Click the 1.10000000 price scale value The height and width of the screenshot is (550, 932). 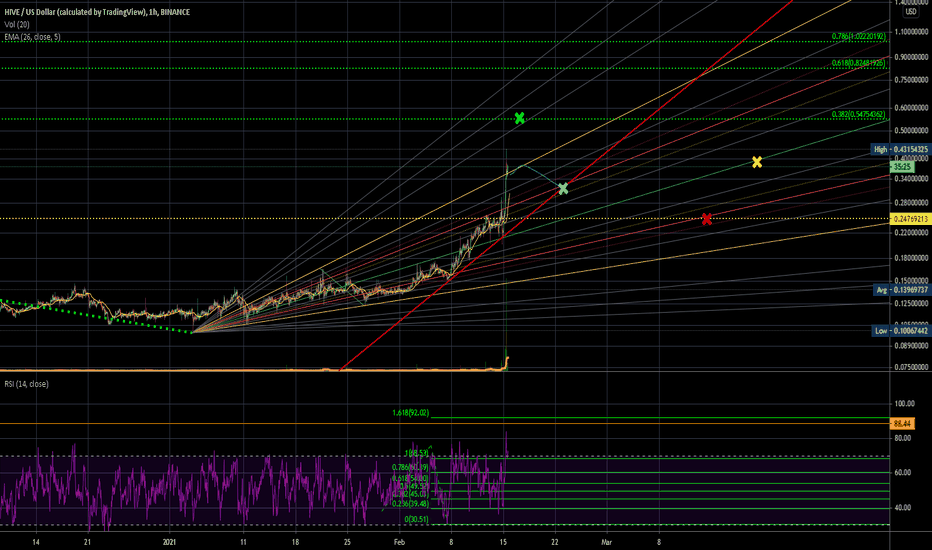point(911,32)
